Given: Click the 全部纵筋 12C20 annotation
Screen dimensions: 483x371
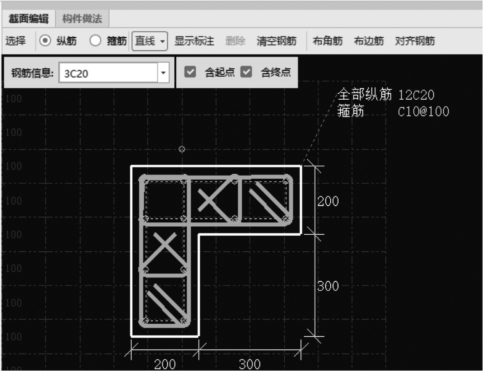Looking at the screenshot, I should 386,95.
